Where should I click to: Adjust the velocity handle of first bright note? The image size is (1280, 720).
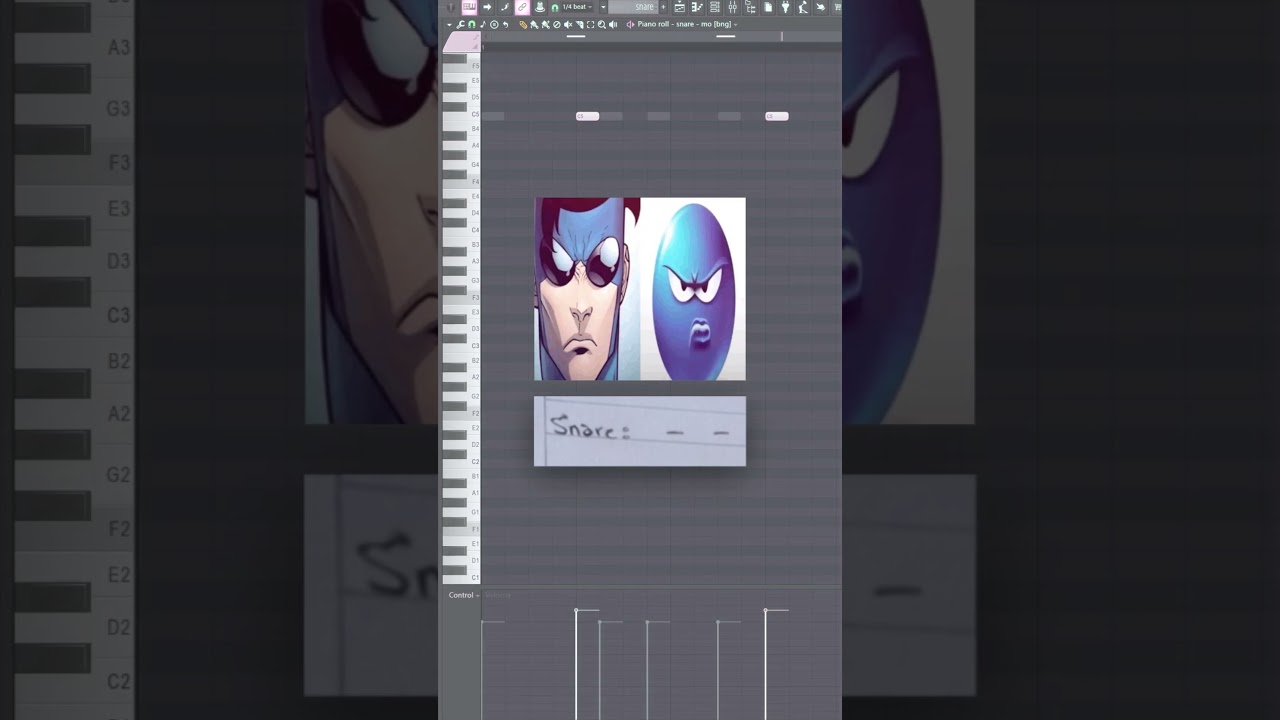click(x=576, y=610)
